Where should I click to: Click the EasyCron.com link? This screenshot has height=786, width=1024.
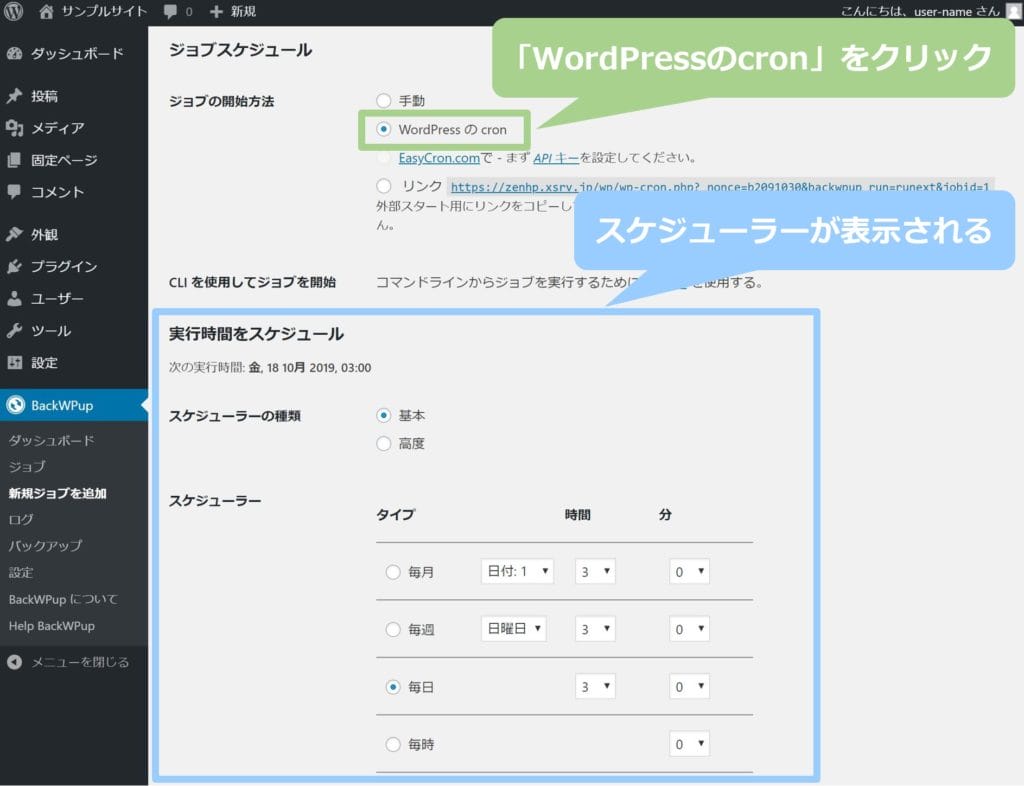pyautogui.click(x=438, y=158)
